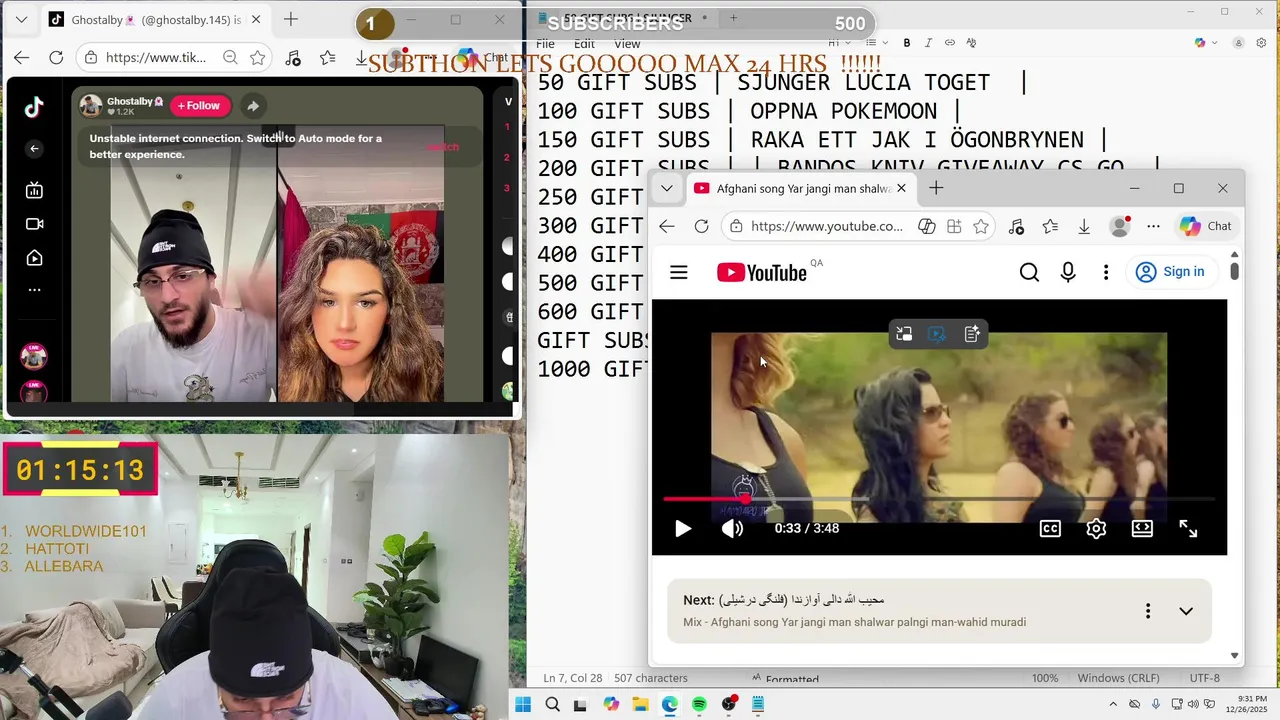Image resolution: width=1280 pixels, height=720 pixels.
Task: Click share arrow beside Follow button
Action: (253, 106)
